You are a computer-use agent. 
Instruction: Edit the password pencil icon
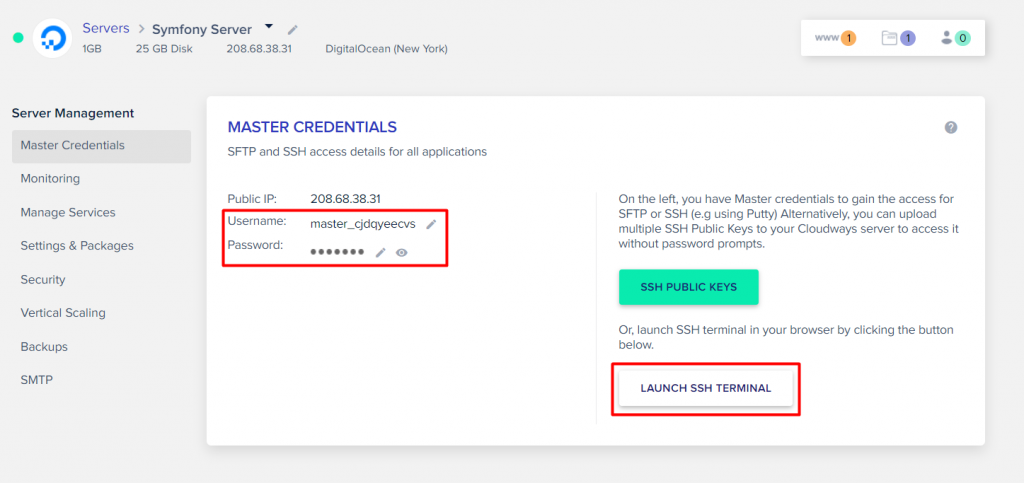(380, 253)
